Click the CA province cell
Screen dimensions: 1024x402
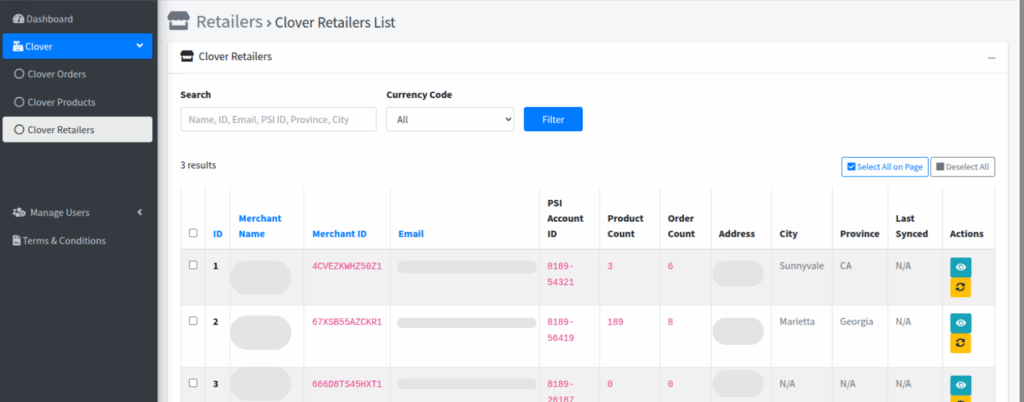[846, 266]
